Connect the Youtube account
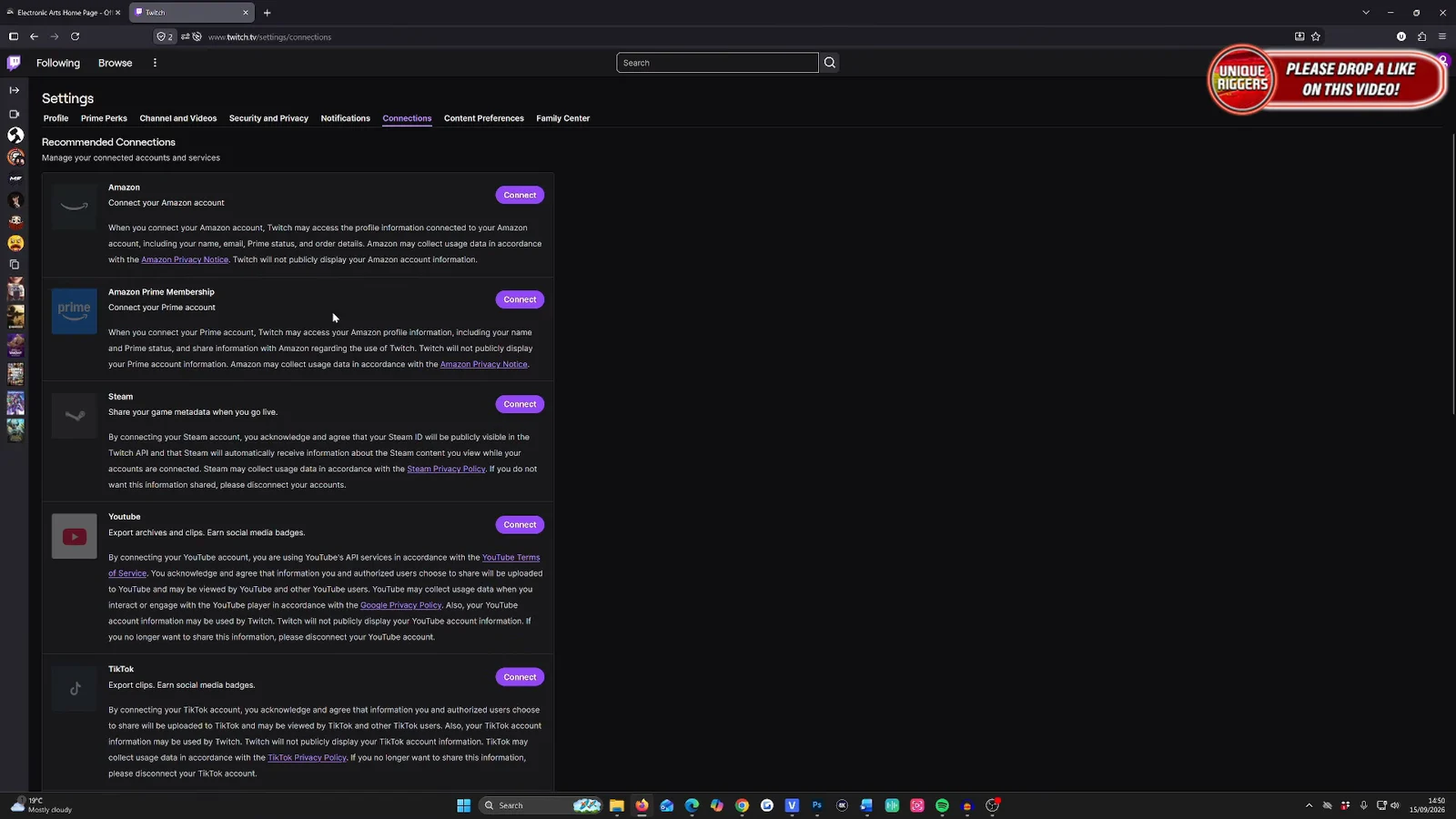This screenshot has width=1456, height=819. click(520, 525)
